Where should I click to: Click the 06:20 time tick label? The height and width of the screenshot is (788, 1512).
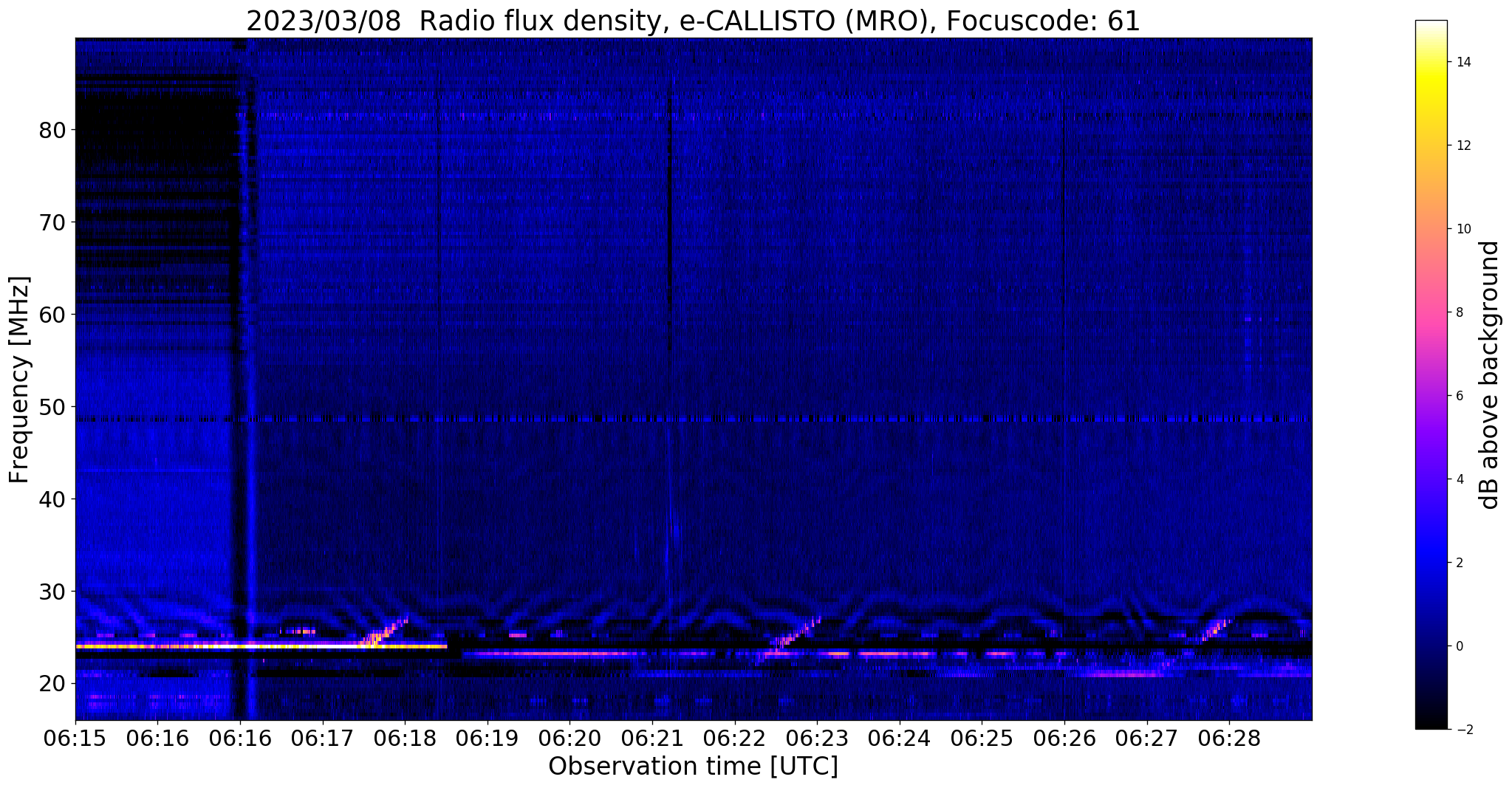569,739
